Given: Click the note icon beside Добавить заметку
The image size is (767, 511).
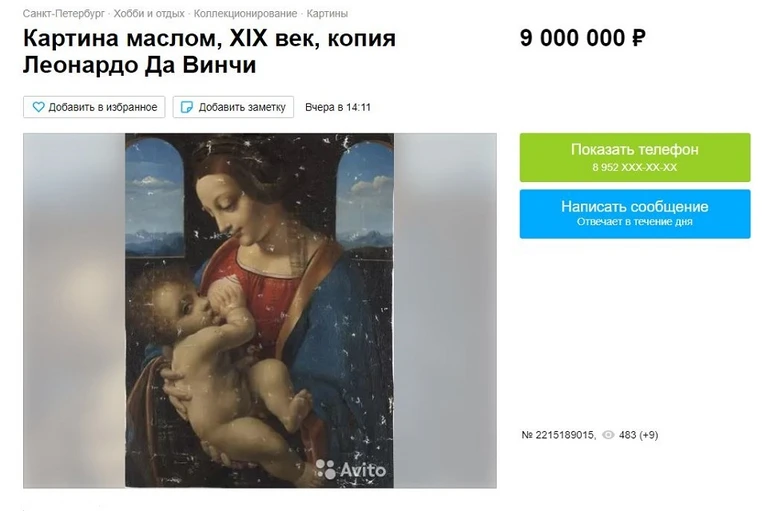Looking at the screenshot, I should click(187, 107).
